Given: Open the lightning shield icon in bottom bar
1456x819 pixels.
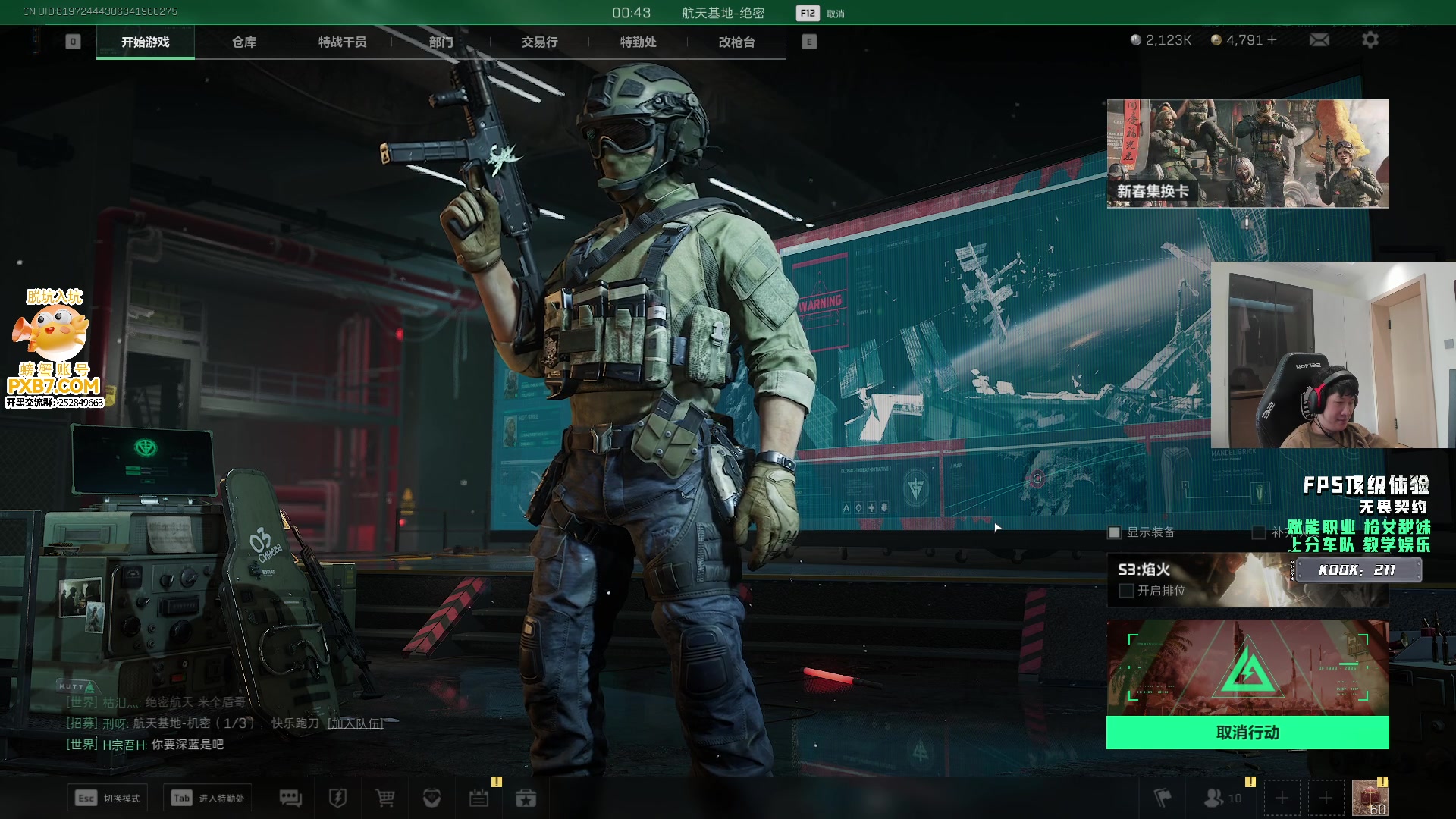Looking at the screenshot, I should [x=337, y=798].
